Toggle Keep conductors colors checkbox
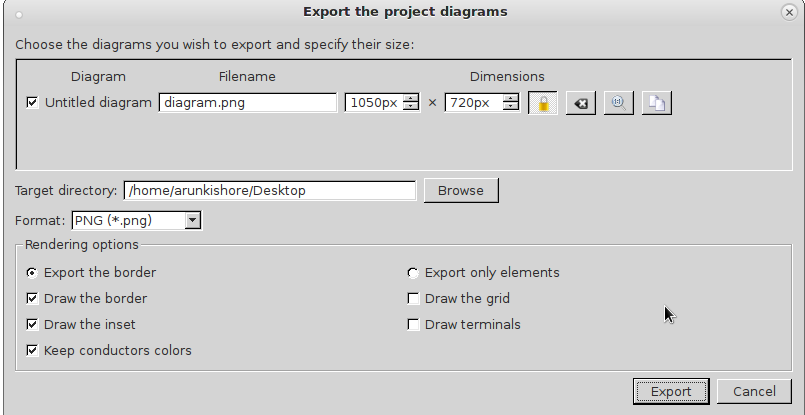805x415 pixels. 32,351
